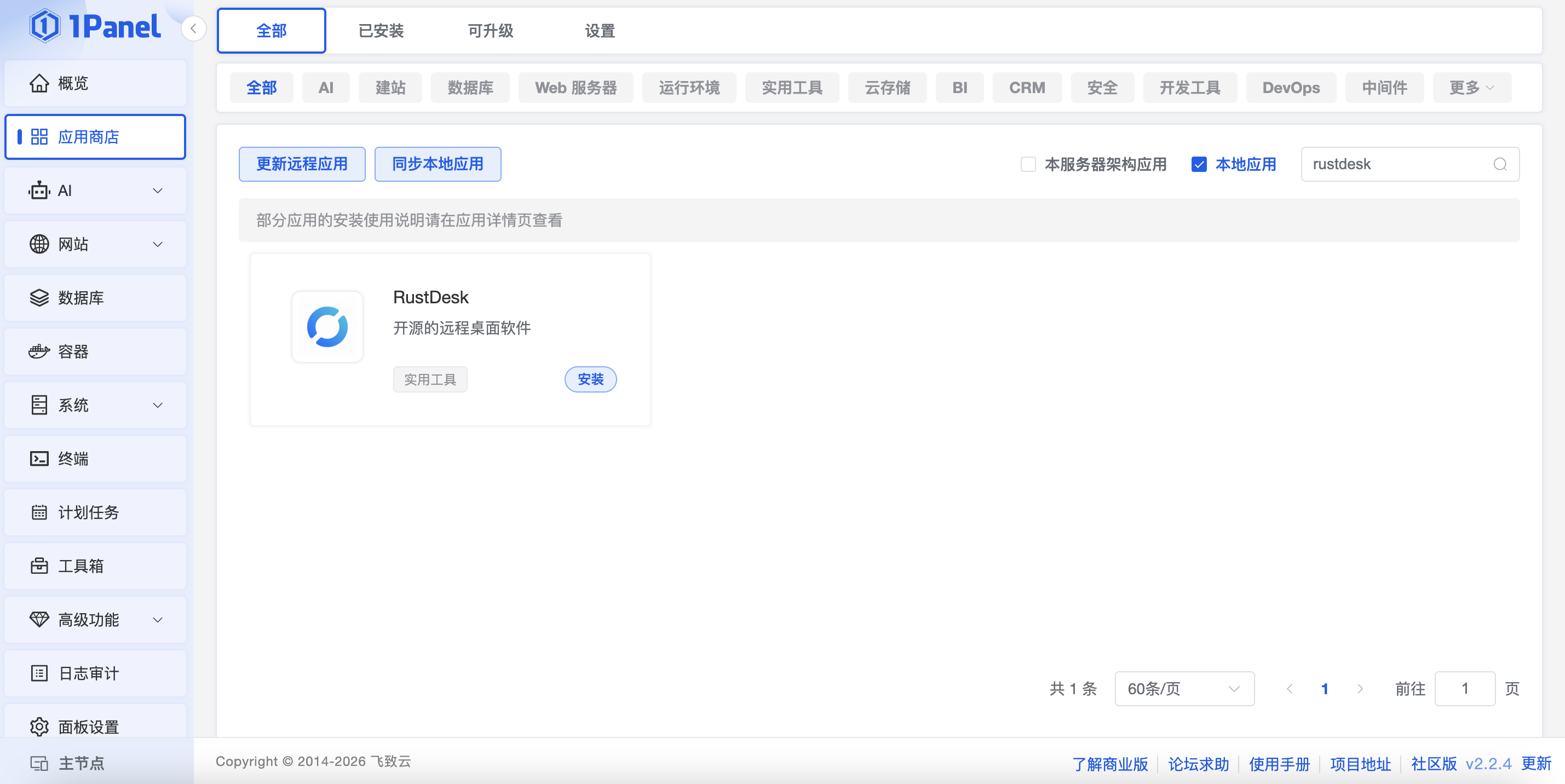Click the search magnifier icon
This screenshot has height=784, width=1565.
(x=1499, y=164)
